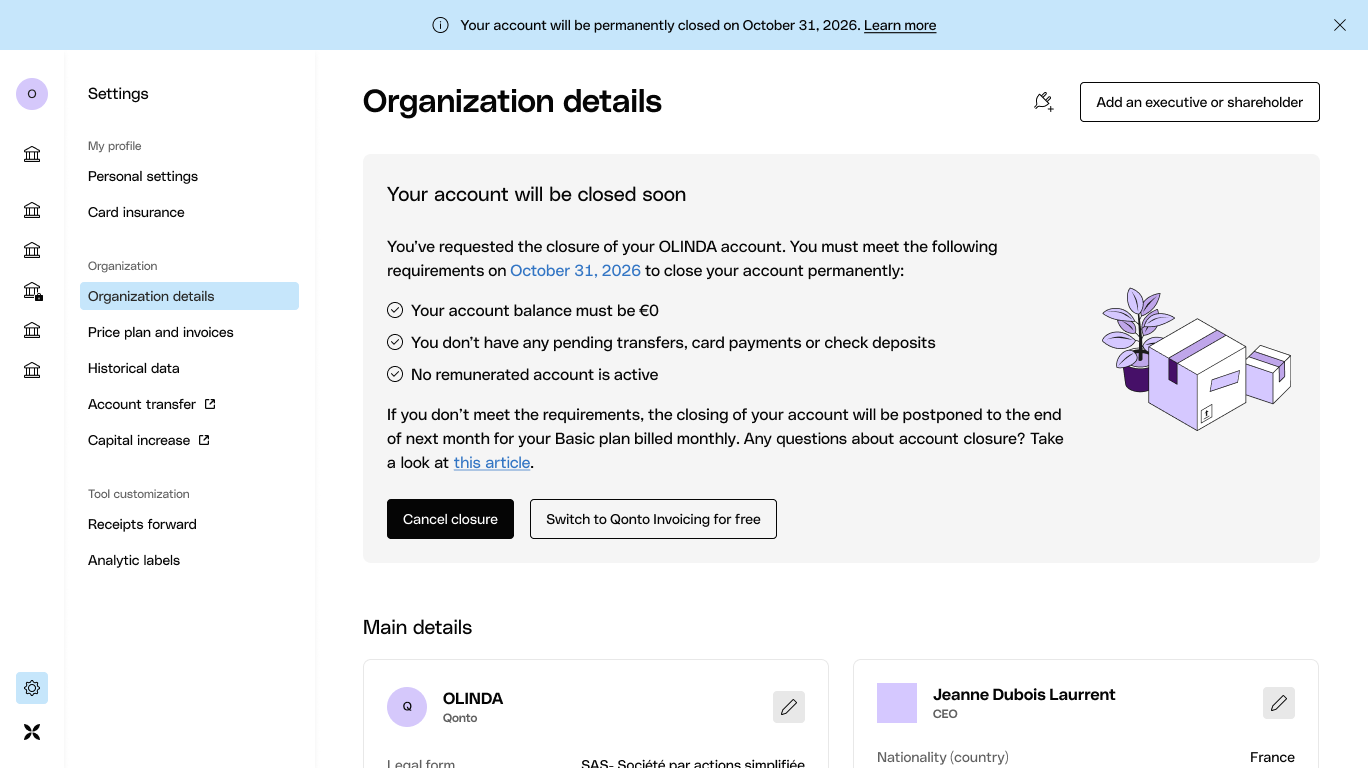Click the "Settings" sidebar title
Viewport: 1368px width, 768px height.
tap(118, 93)
